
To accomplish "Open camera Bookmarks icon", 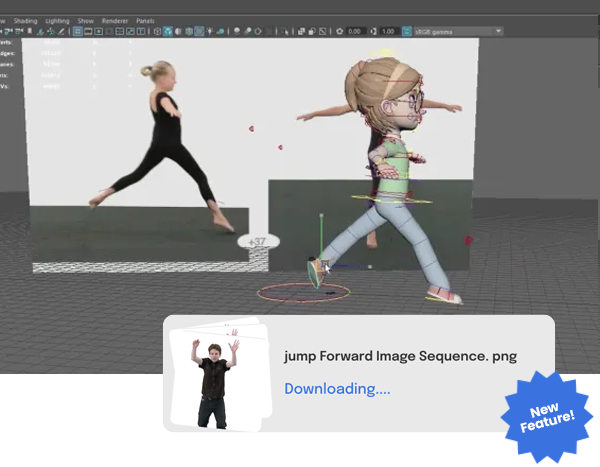I will (x=29, y=31).
